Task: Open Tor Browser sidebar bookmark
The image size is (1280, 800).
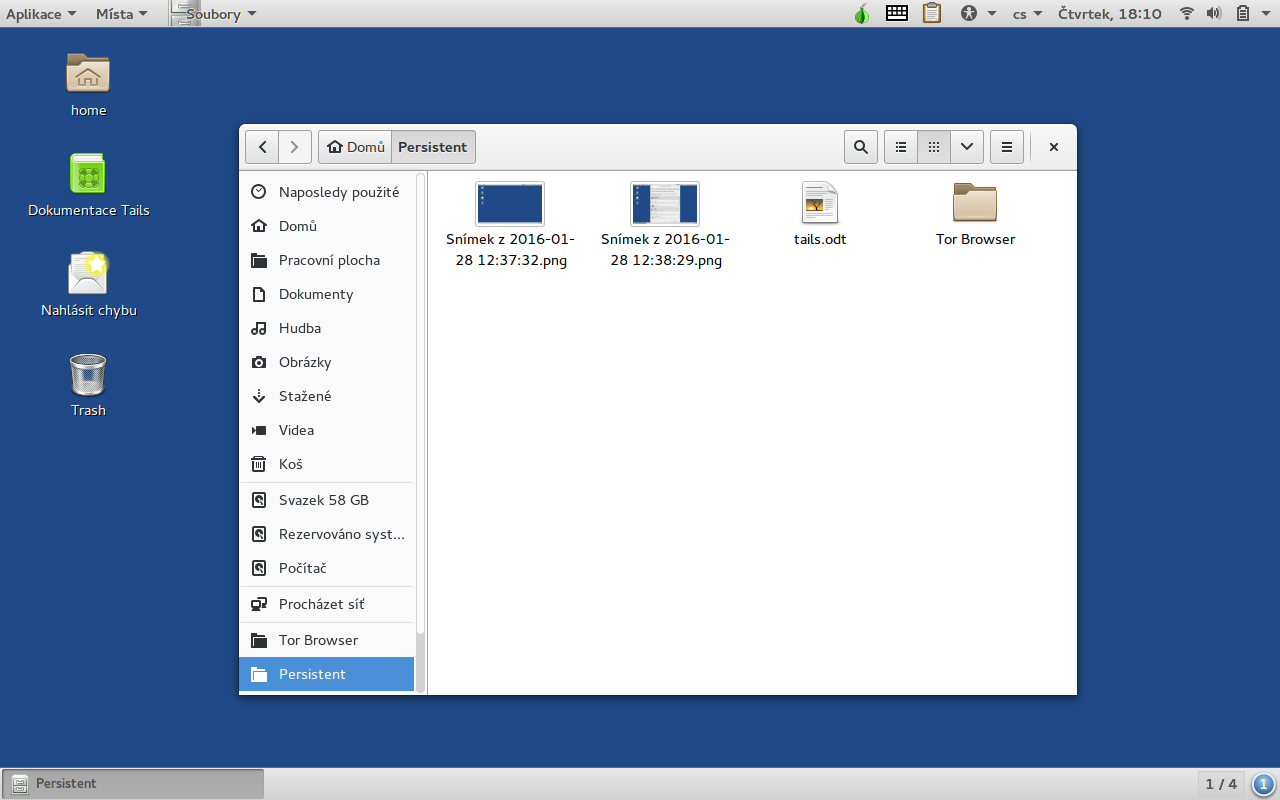Action: click(x=326, y=640)
